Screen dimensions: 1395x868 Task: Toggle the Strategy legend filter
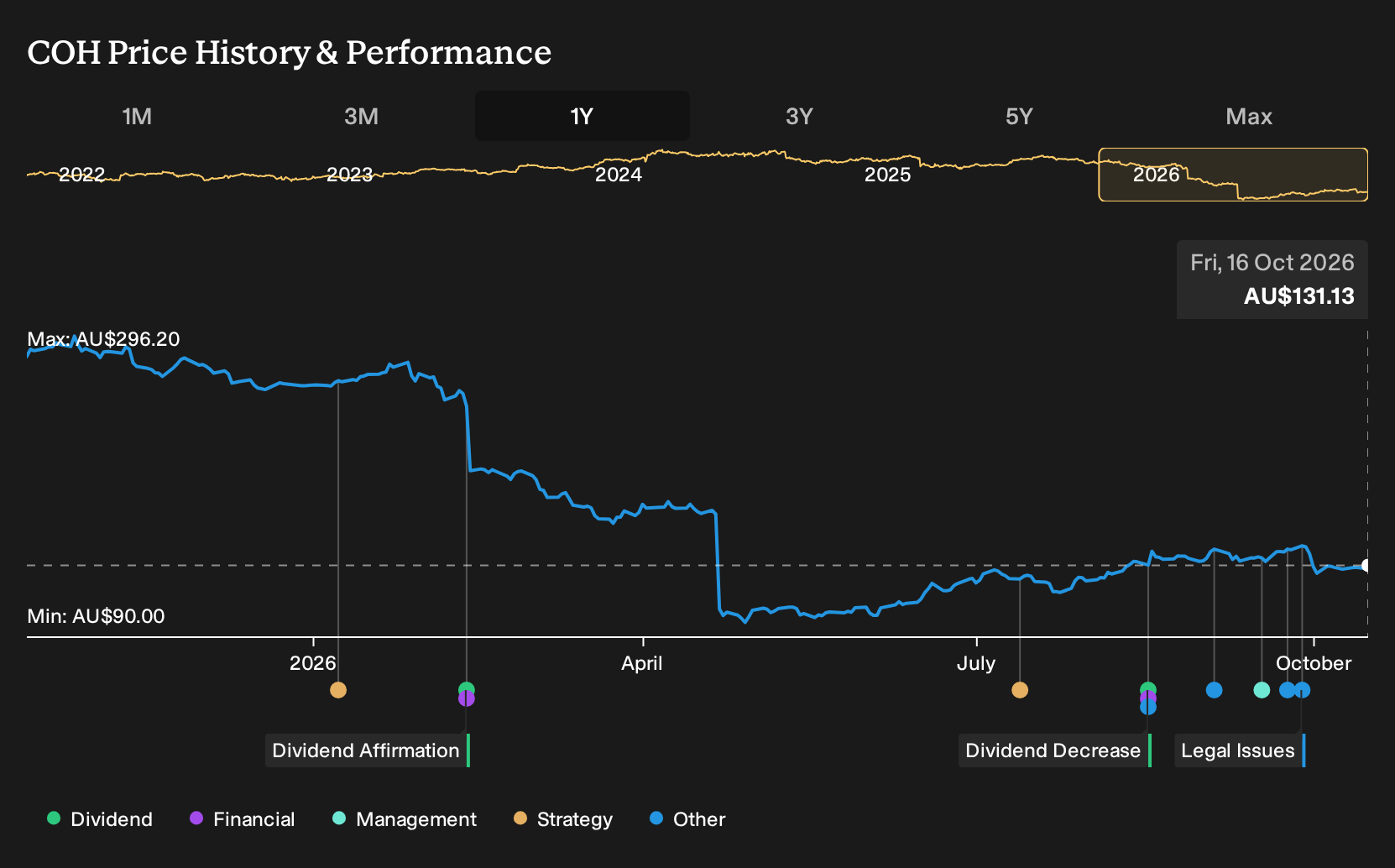(563, 819)
